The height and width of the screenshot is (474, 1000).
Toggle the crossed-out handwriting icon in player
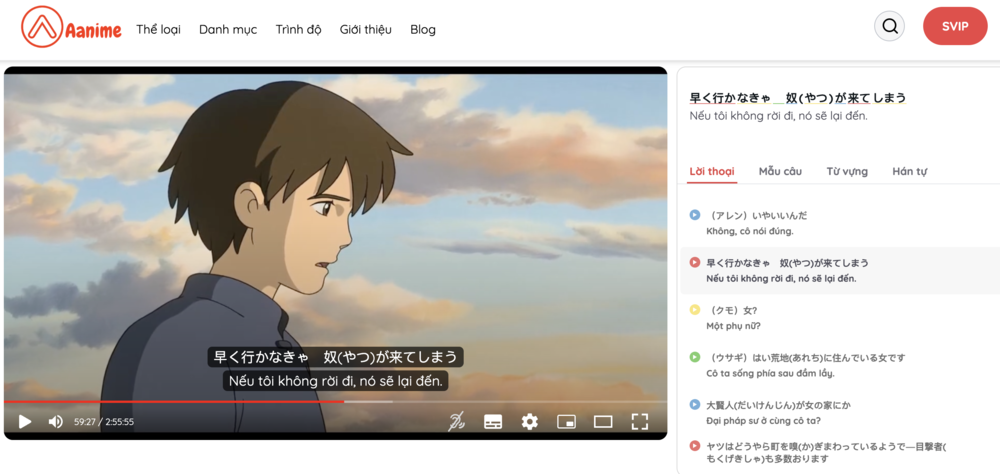tap(456, 422)
